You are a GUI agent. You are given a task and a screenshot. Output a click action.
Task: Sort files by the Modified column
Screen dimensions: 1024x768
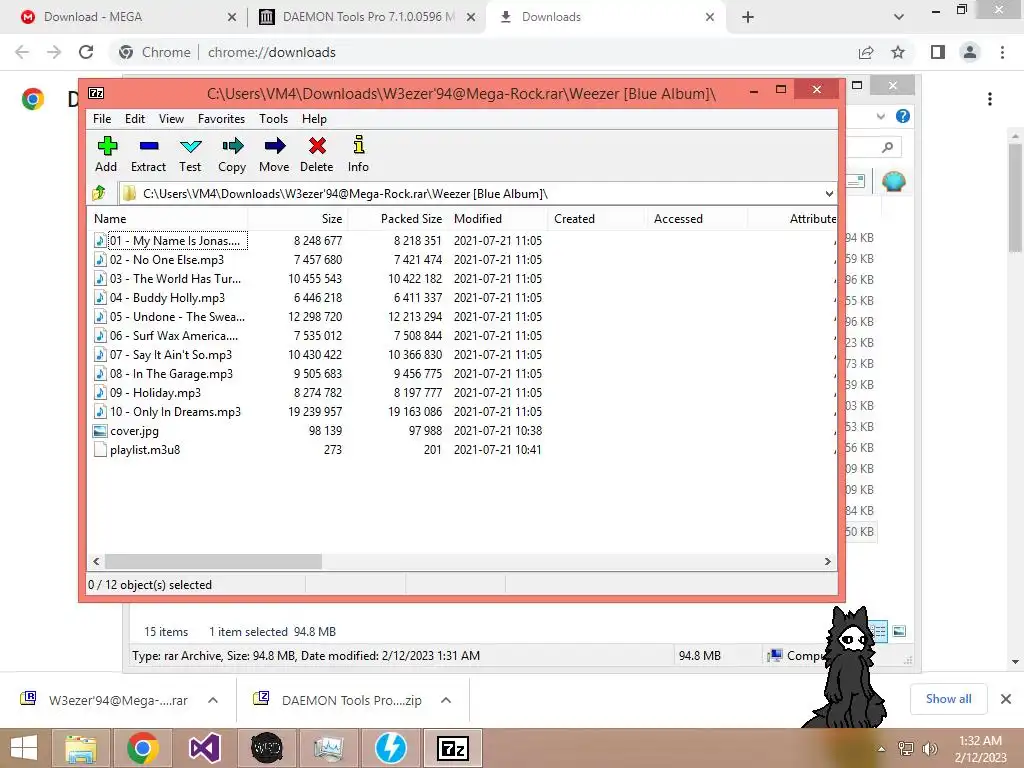(x=498, y=219)
